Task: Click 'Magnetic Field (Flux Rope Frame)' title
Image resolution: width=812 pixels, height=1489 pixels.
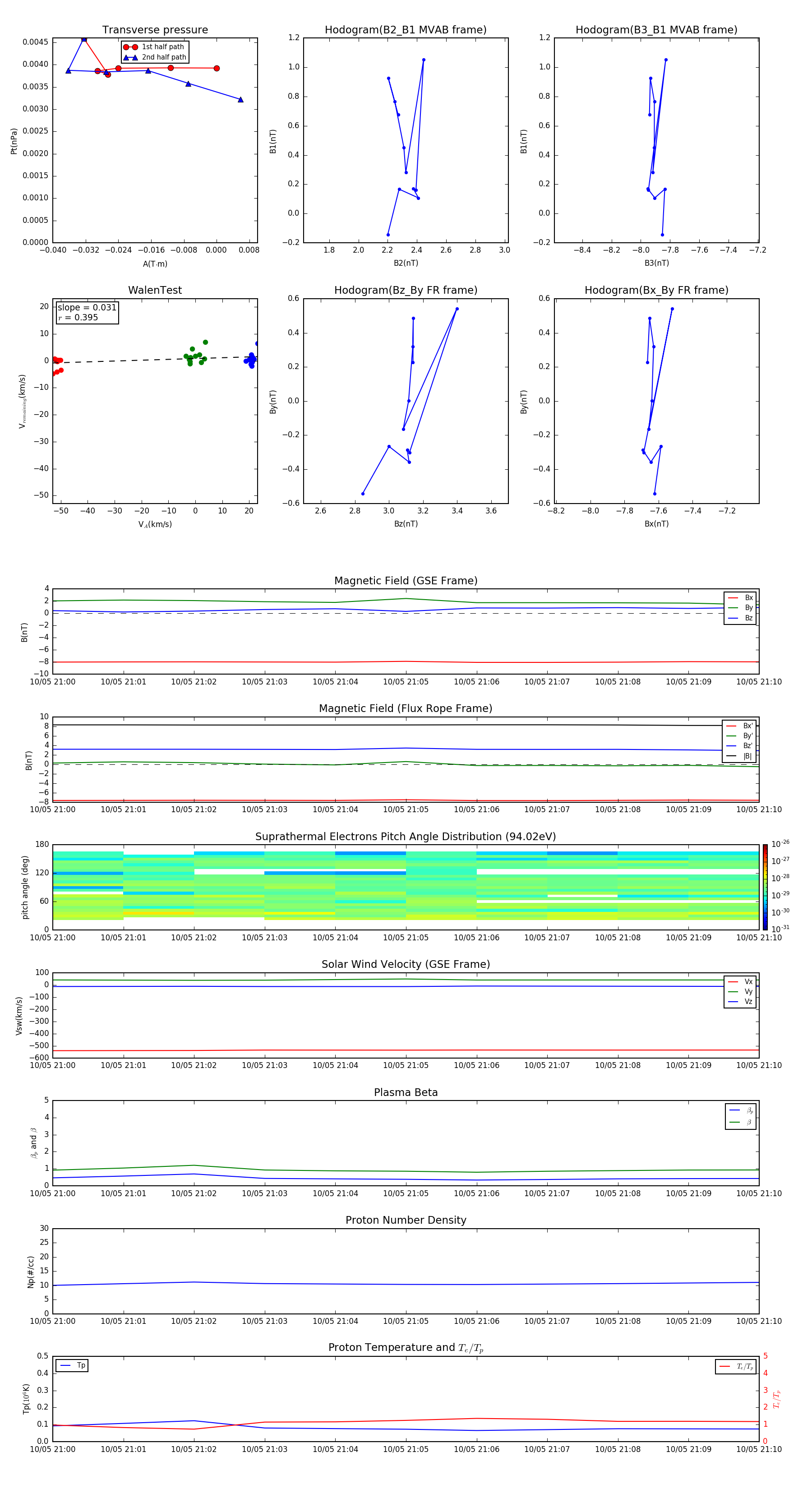Action: tap(406, 709)
